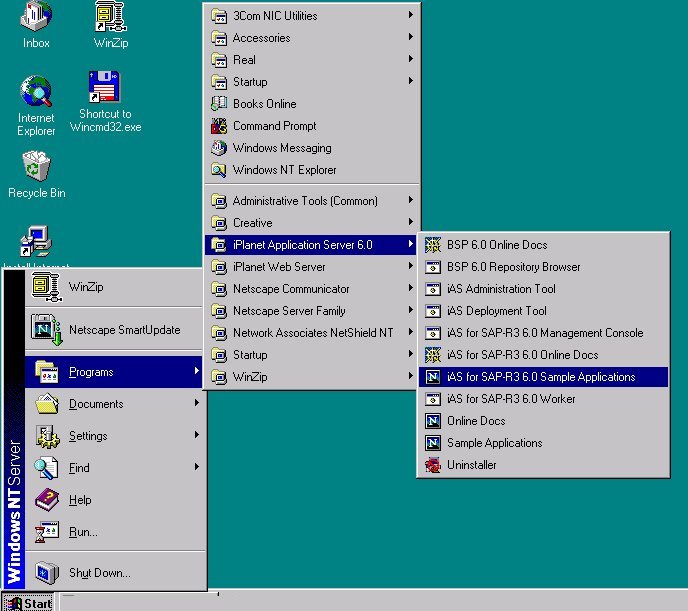Image resolution: width=688 pixels, height=611 pixels.
Task: Click BSP 6.0 Repository Browser icon
Action: [x=433, y=267]
